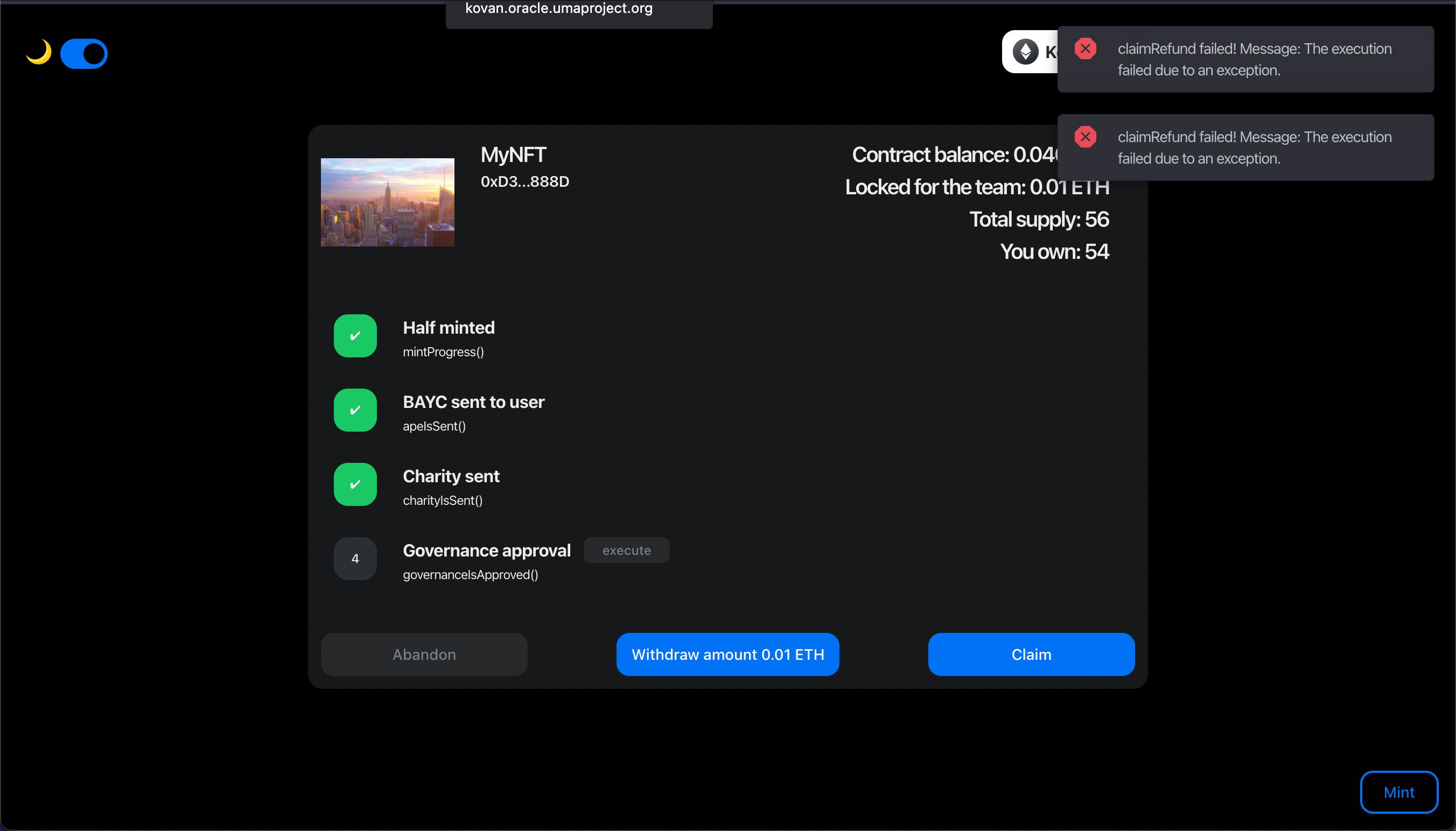Click the second claimRefund failed message text
The width and height of the screenshot is (1456, 831).
[x=1255, y=148]
